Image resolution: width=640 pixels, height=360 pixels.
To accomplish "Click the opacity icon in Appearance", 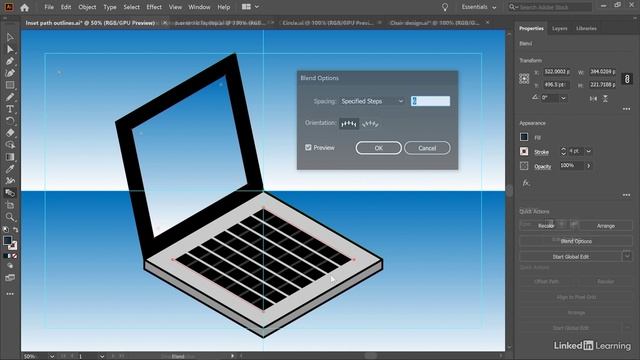I will pyautogui.click(x=524, y=166).
